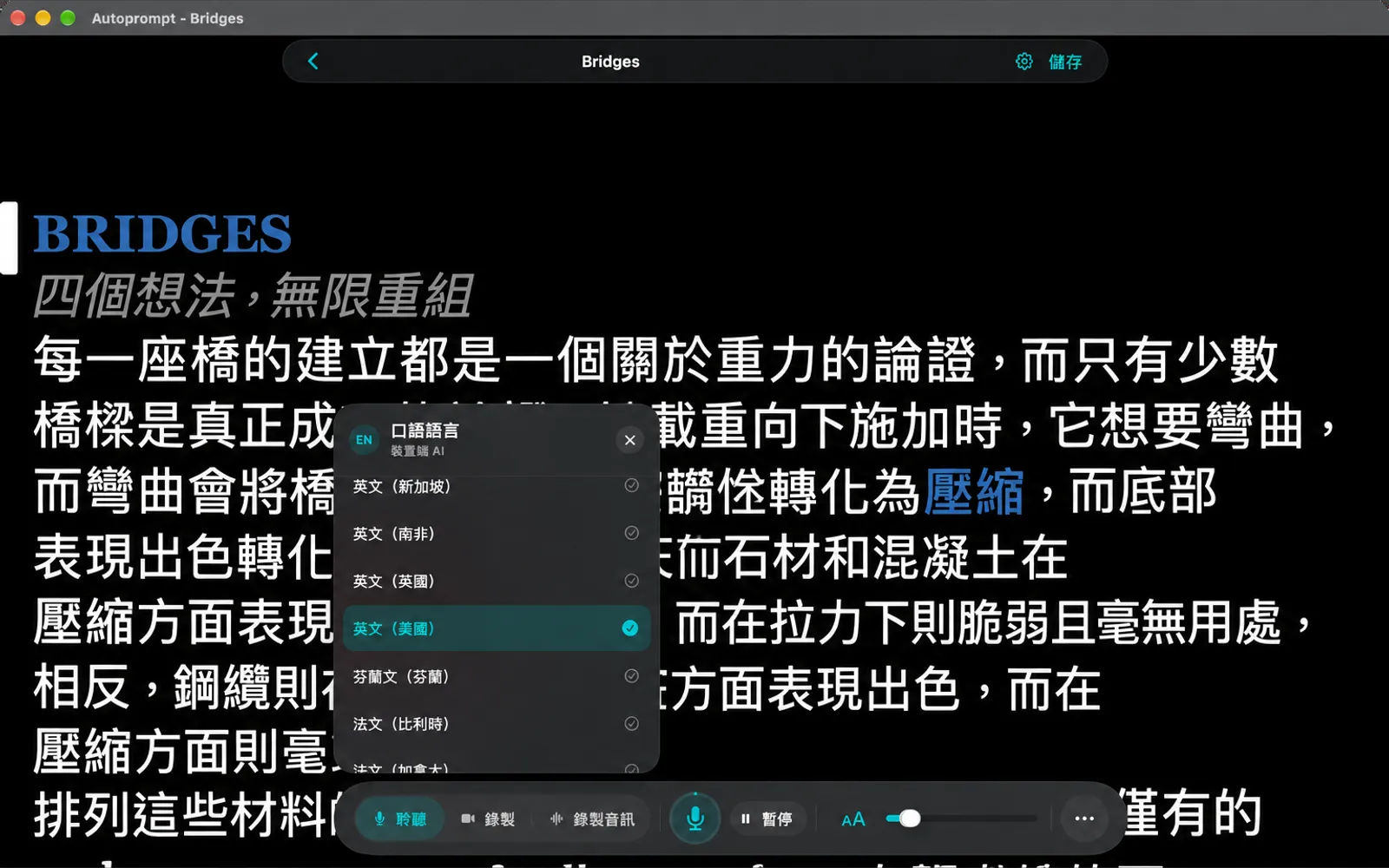Click the AA text size icon
1389x868 pixels.
coord(853,819)
